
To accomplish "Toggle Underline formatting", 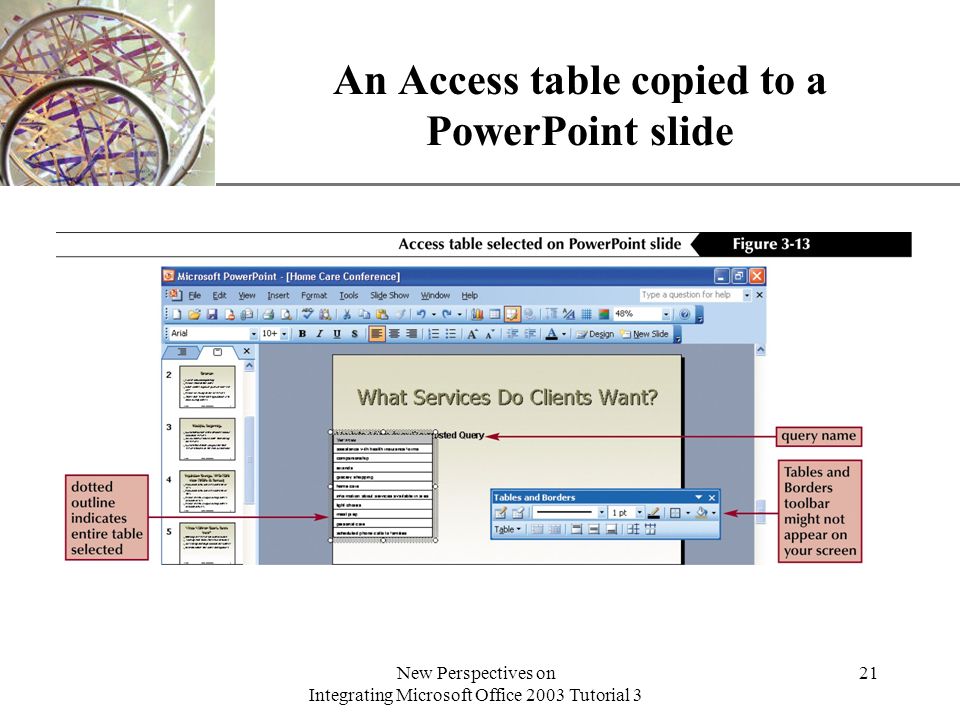I will coord(337,334).
